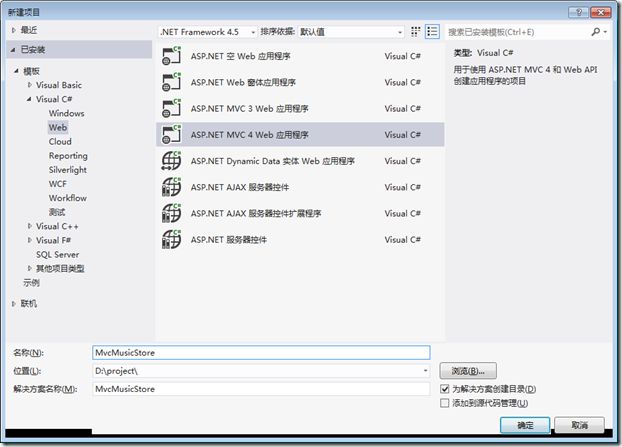Select the Silverlight category
Viewport: 622px width, 447px height.
[x=68, y=170]
